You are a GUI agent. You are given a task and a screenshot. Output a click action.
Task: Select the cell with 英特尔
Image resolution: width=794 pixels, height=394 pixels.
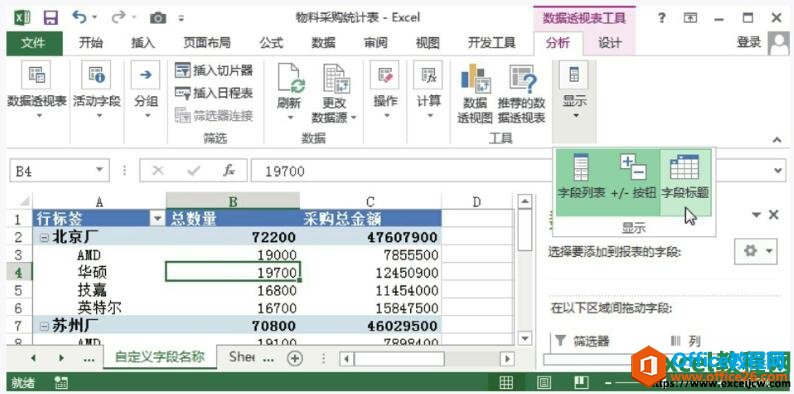pyautogui.click(x=99, y=307)
